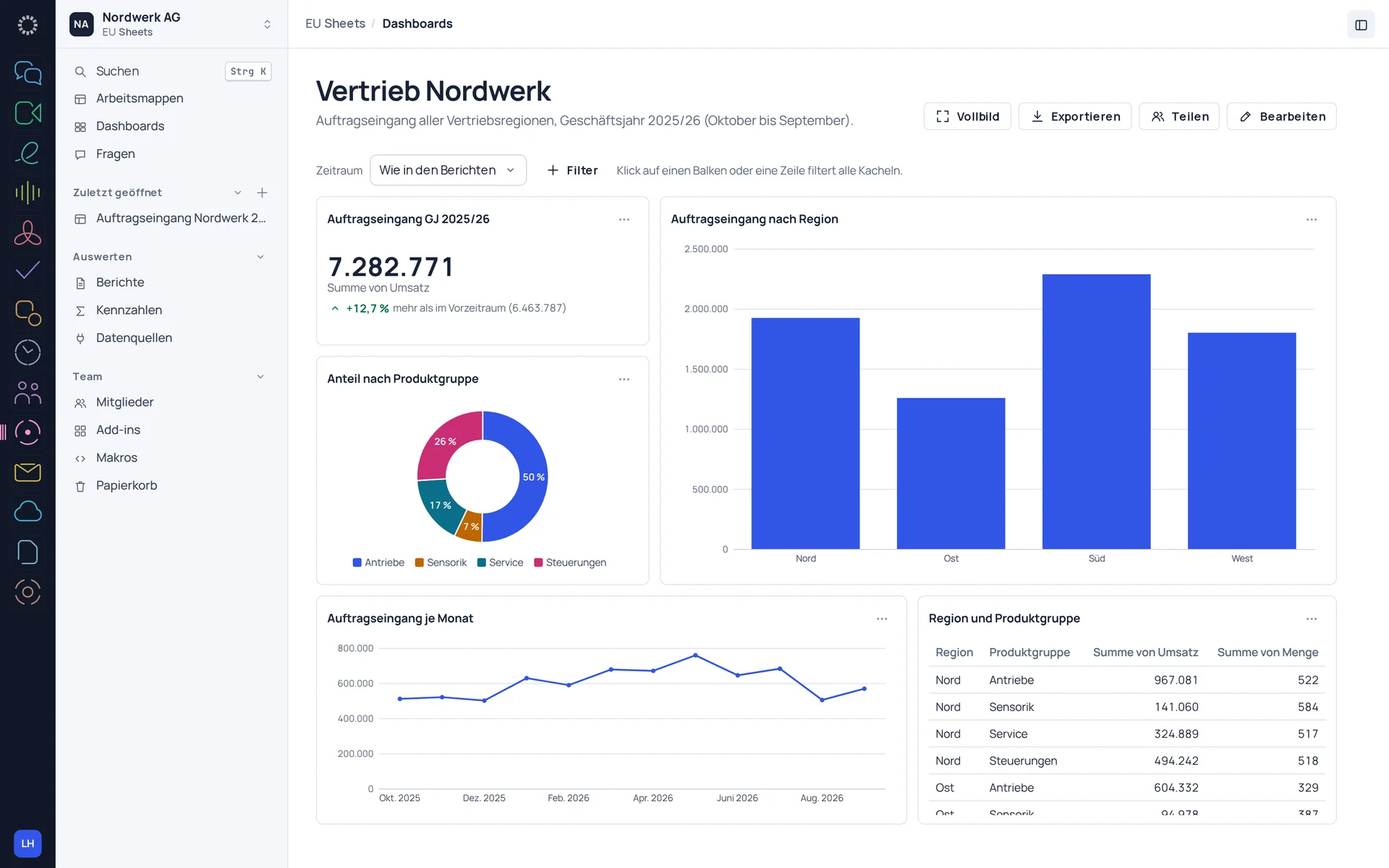Open Berichte in the sidebar
Viewport: 1389px width, 868px height.
click(x=171, y=283)
